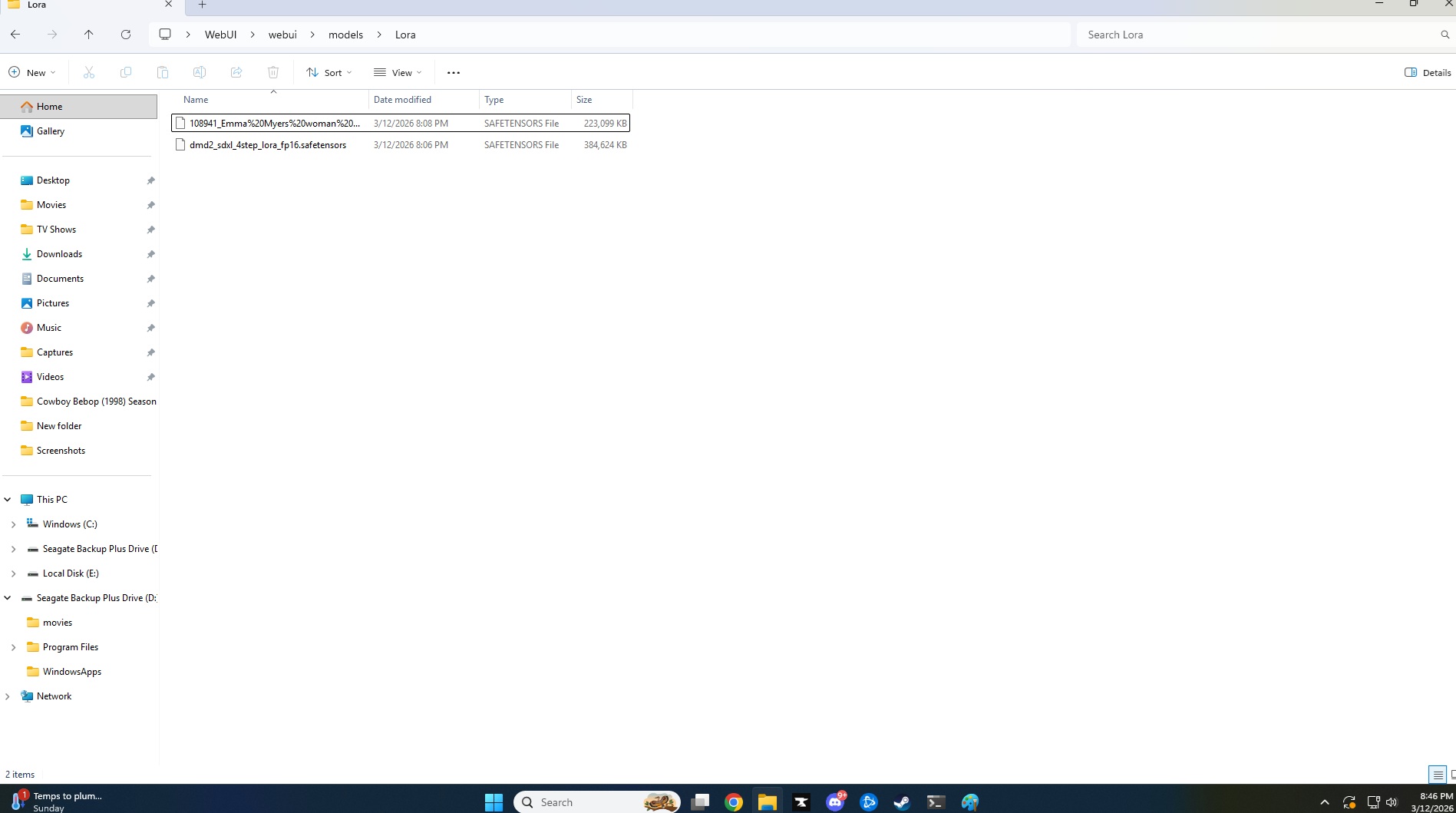Open Gallery in navigation pane
1456x813 pixels.
coord(78,131)
